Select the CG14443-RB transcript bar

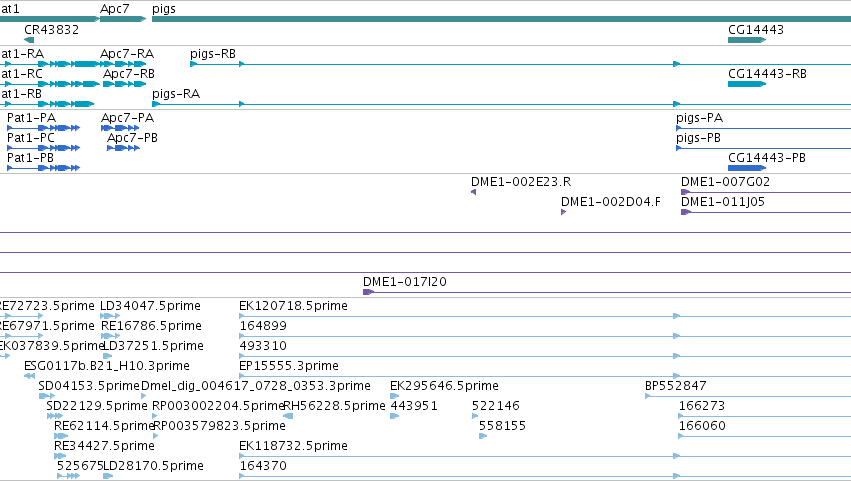pos(747,84)
